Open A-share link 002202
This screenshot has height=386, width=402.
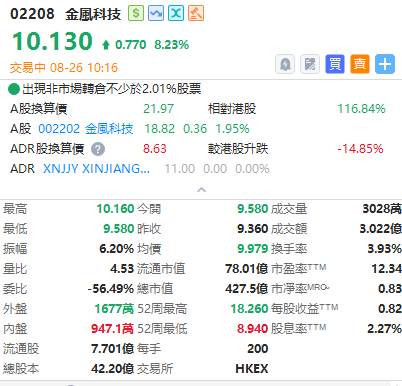click(x=59, y=129)
